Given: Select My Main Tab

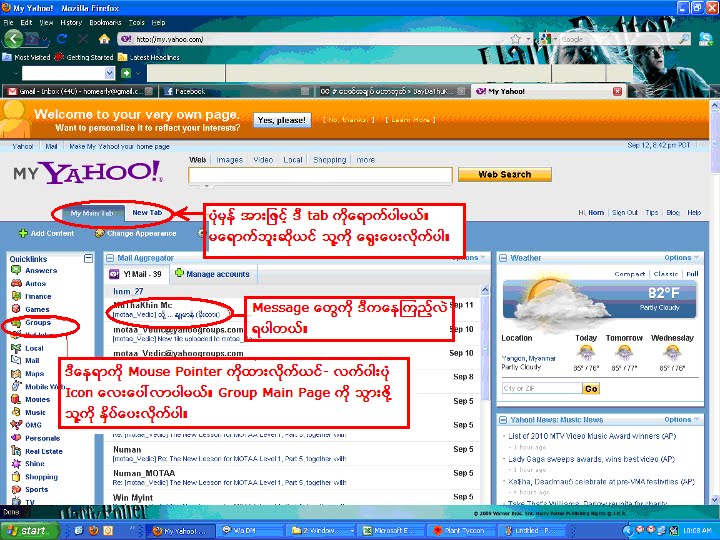Looking at the screenshot, I should click(x=92, y=213).
